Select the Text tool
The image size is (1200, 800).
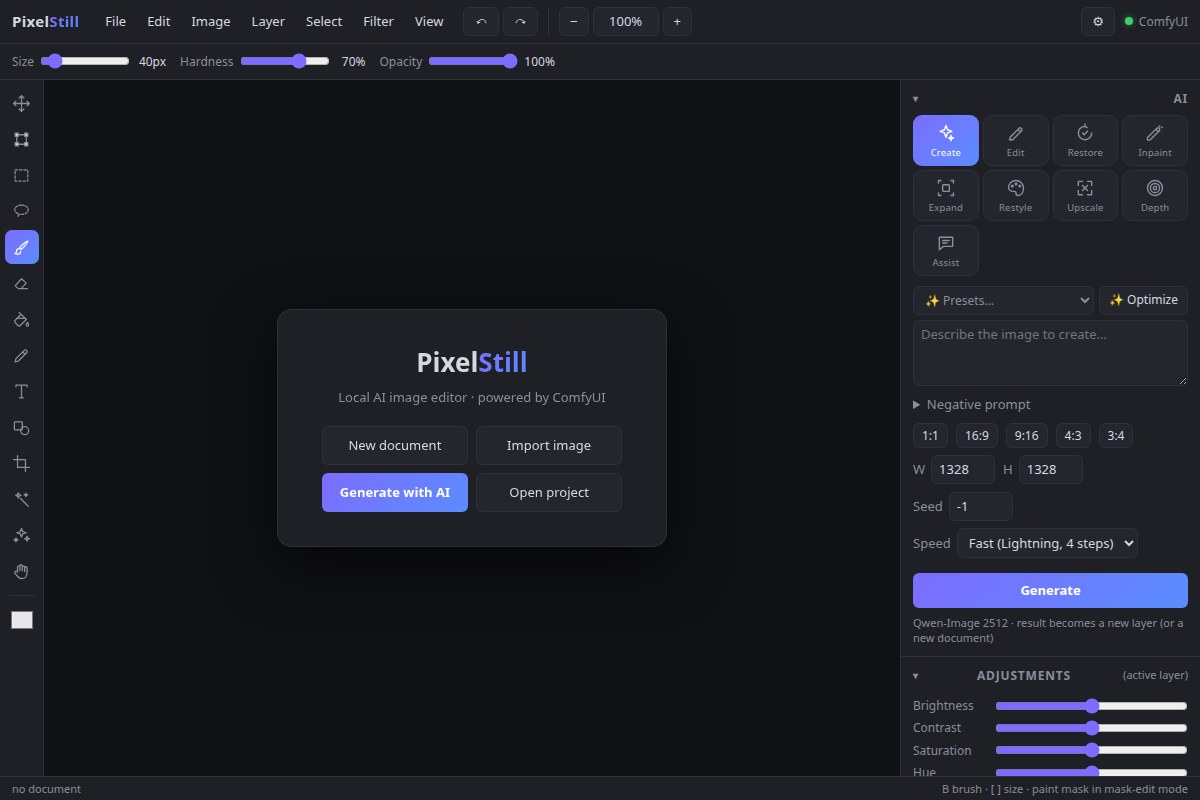(x=21, y=391)
